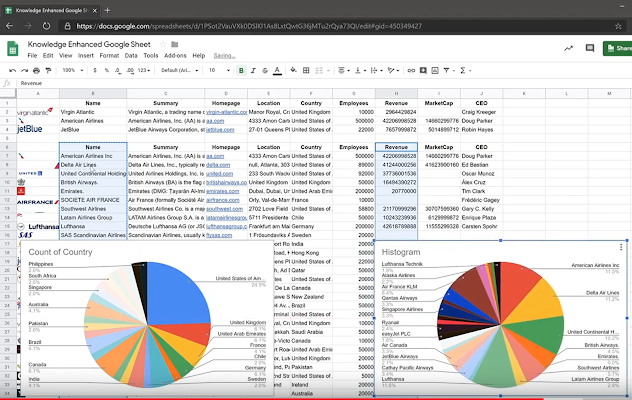Open the 123 more formats dropdown
Viewport: 632px width, 400px height.
pos(144,70)
